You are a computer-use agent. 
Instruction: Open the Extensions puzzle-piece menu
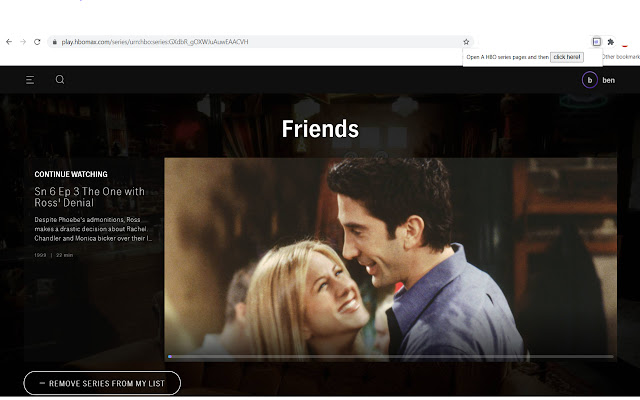pyautogui.click(x=611, y=42)
